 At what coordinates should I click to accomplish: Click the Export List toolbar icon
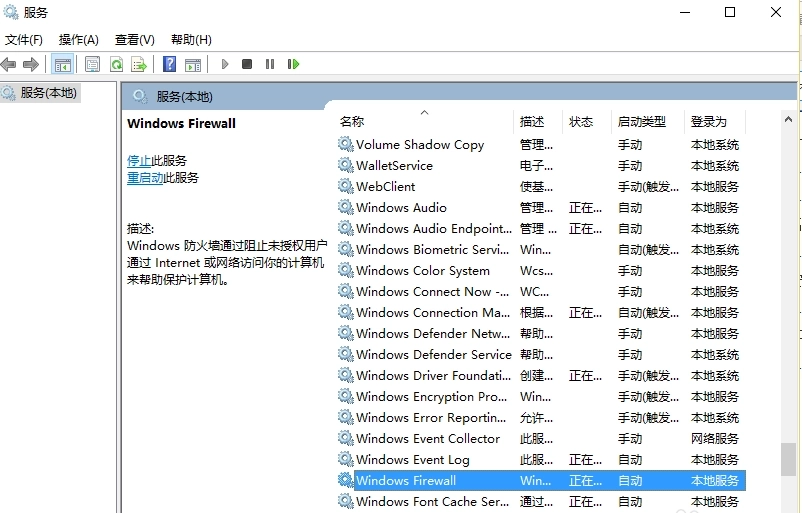(139, 64)
